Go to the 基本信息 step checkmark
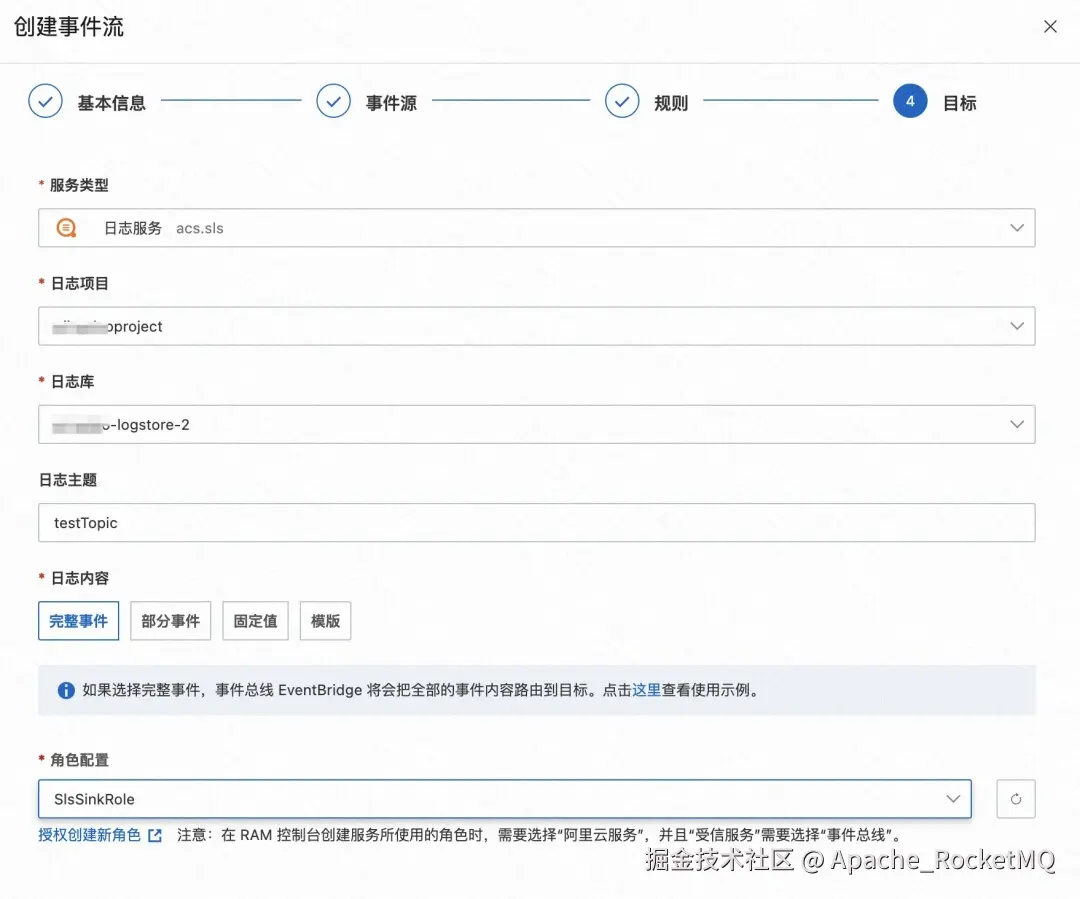The width and height of the screenshot is (1080, 899). tap(45, 101)
